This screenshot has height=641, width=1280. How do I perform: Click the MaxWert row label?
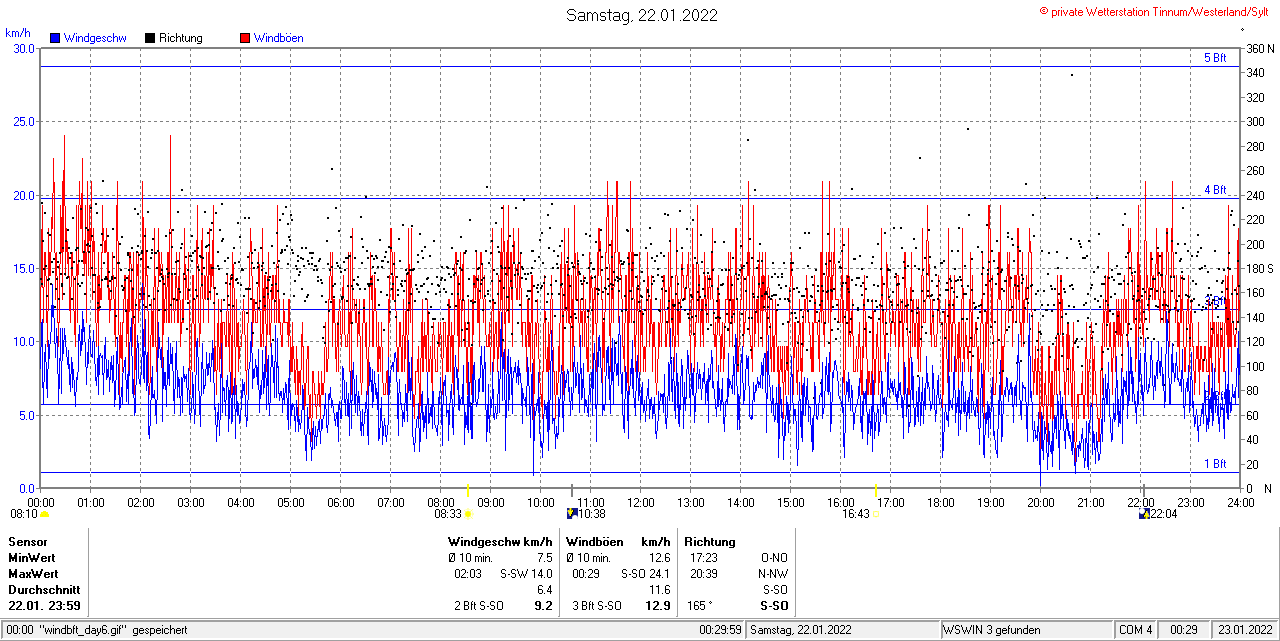(x=33, y=573)
